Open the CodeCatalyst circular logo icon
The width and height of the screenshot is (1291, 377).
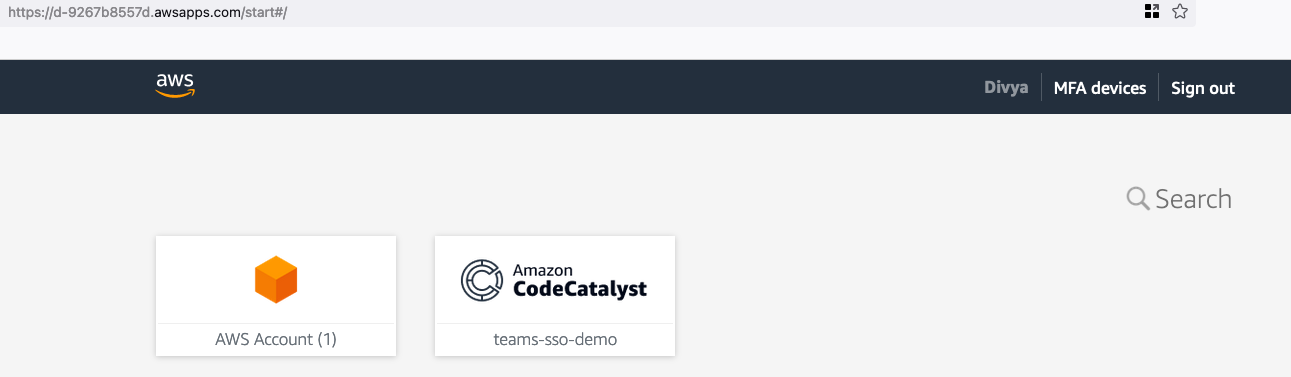click(481, 280)
